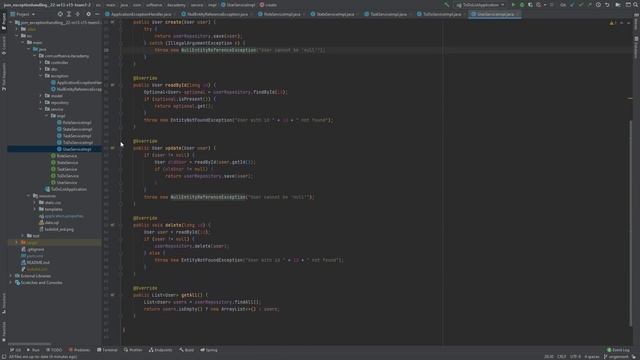Open the Problems tool window button
Screen dimensions: 640x360
click(80, 350)
